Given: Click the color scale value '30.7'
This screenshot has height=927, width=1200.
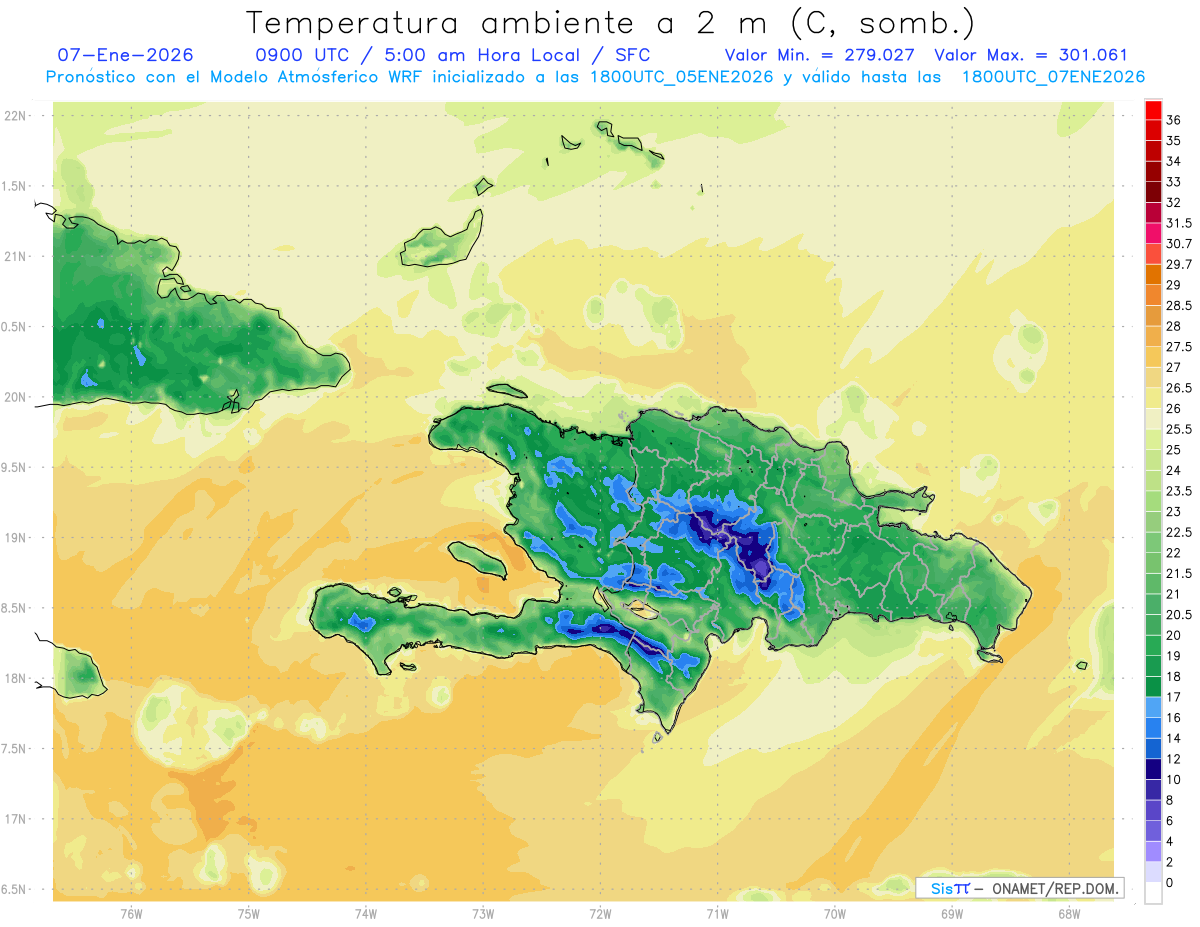Looking at the screenshot, I should pos(1179,244).
